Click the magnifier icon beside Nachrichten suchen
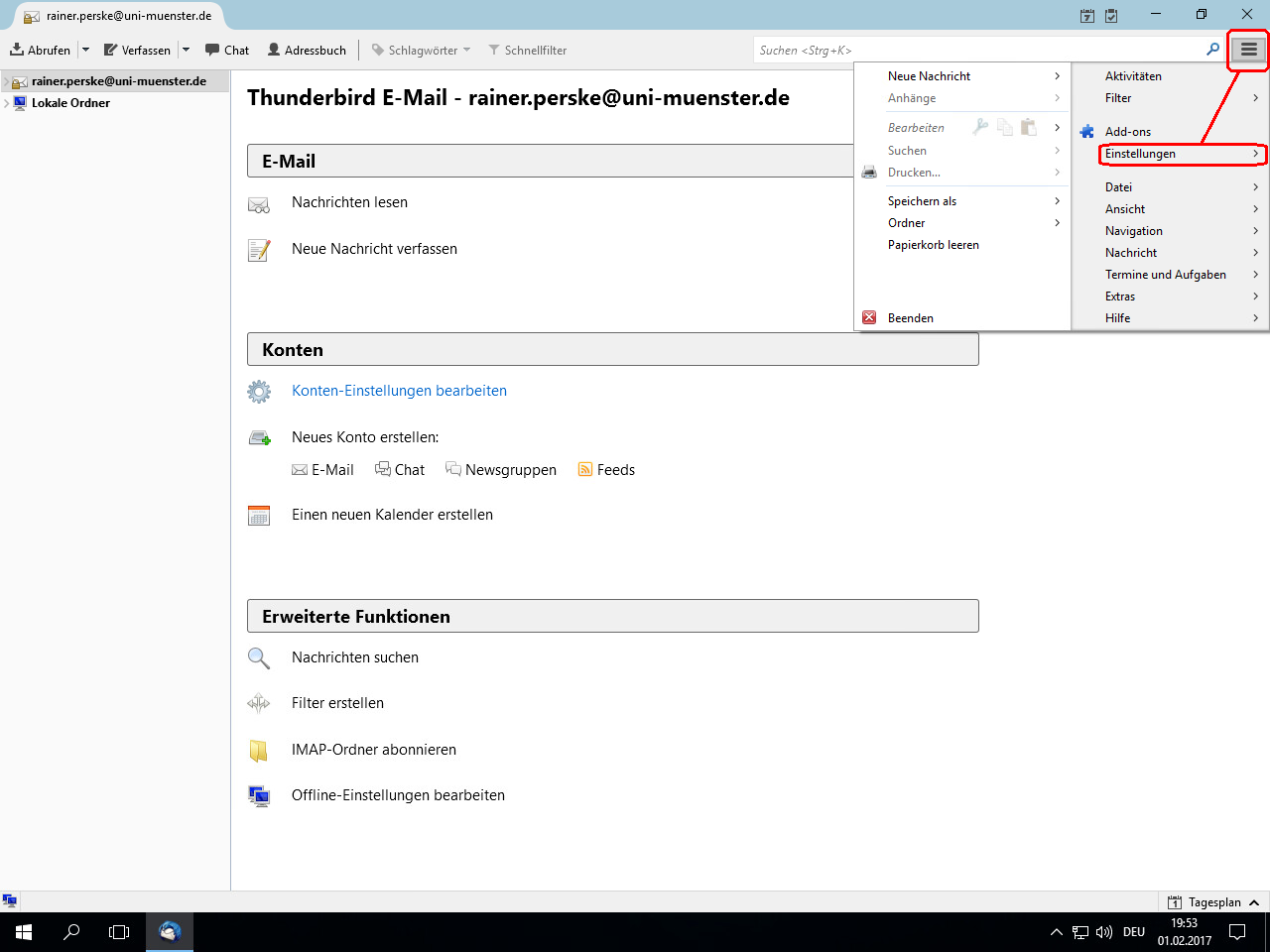The image size is (1270, 952). [x=259, y=658]
